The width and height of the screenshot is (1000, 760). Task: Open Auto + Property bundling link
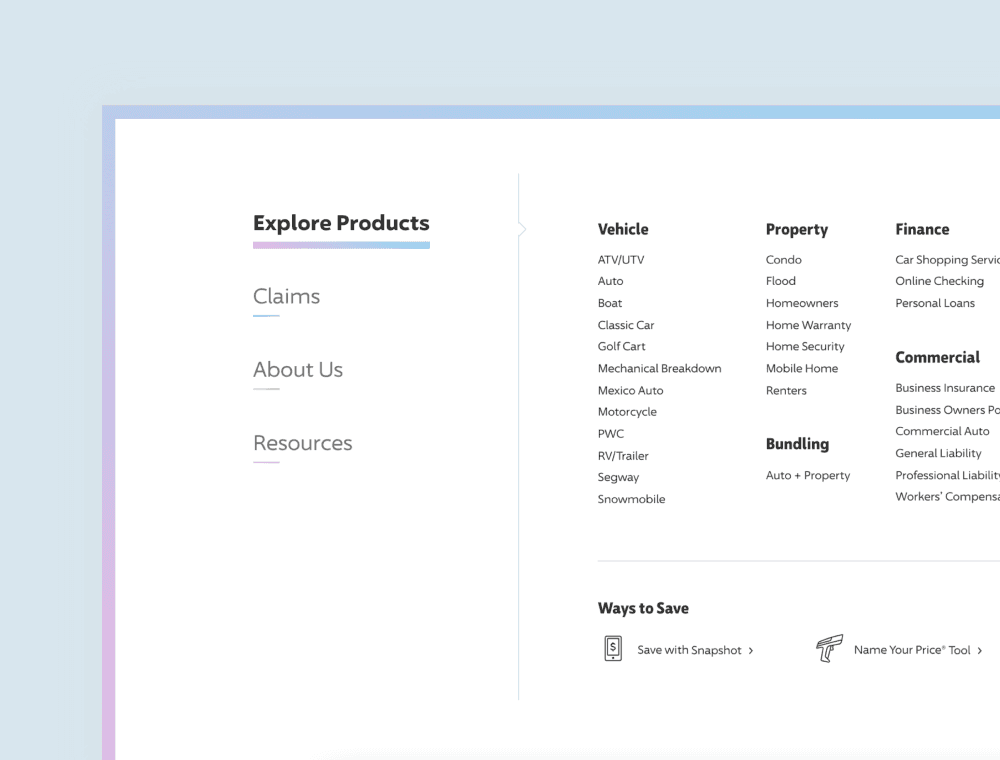[x=808, y=476]
